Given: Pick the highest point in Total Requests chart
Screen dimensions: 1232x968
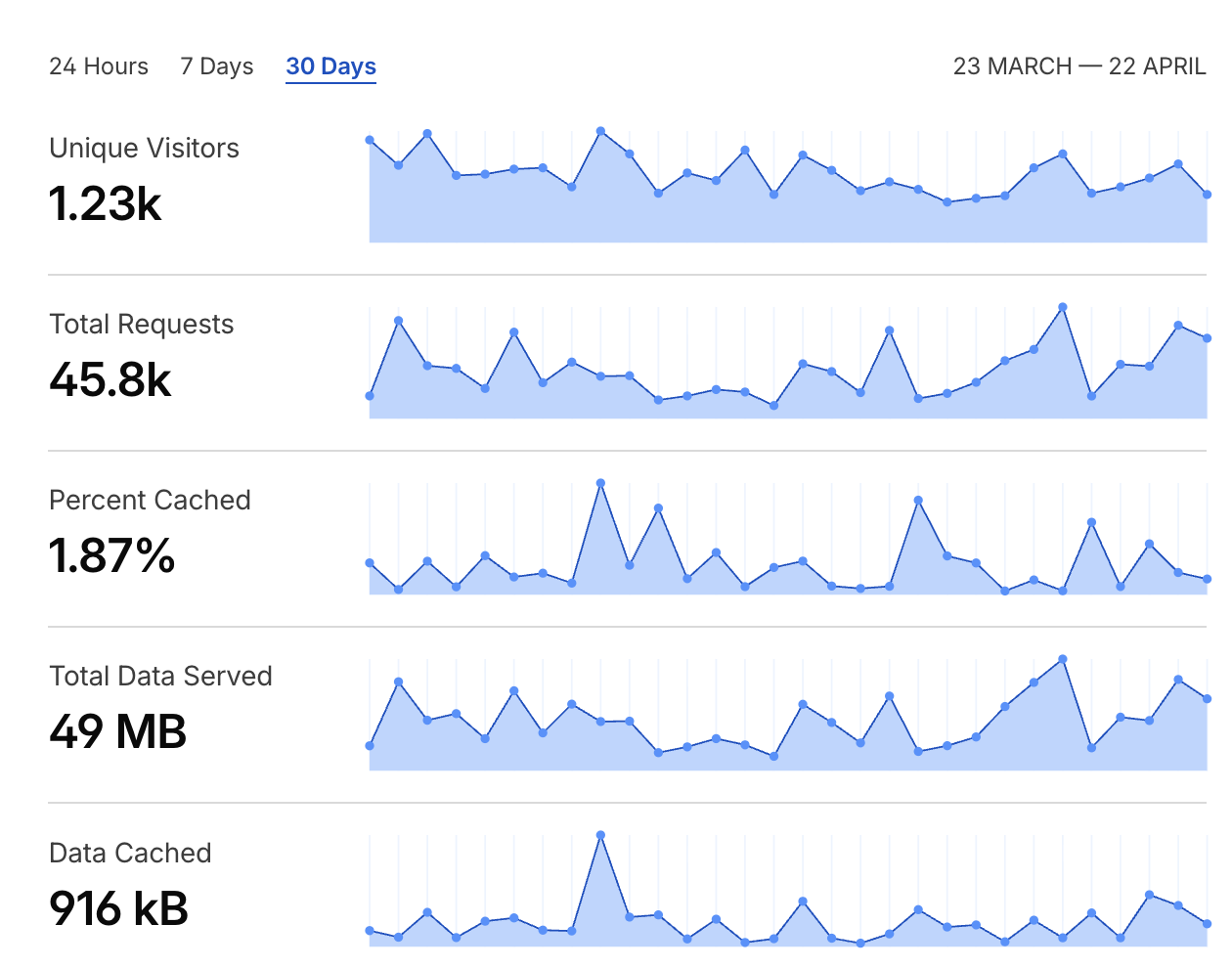Looking at the screenshot, I should point(1063,307).
